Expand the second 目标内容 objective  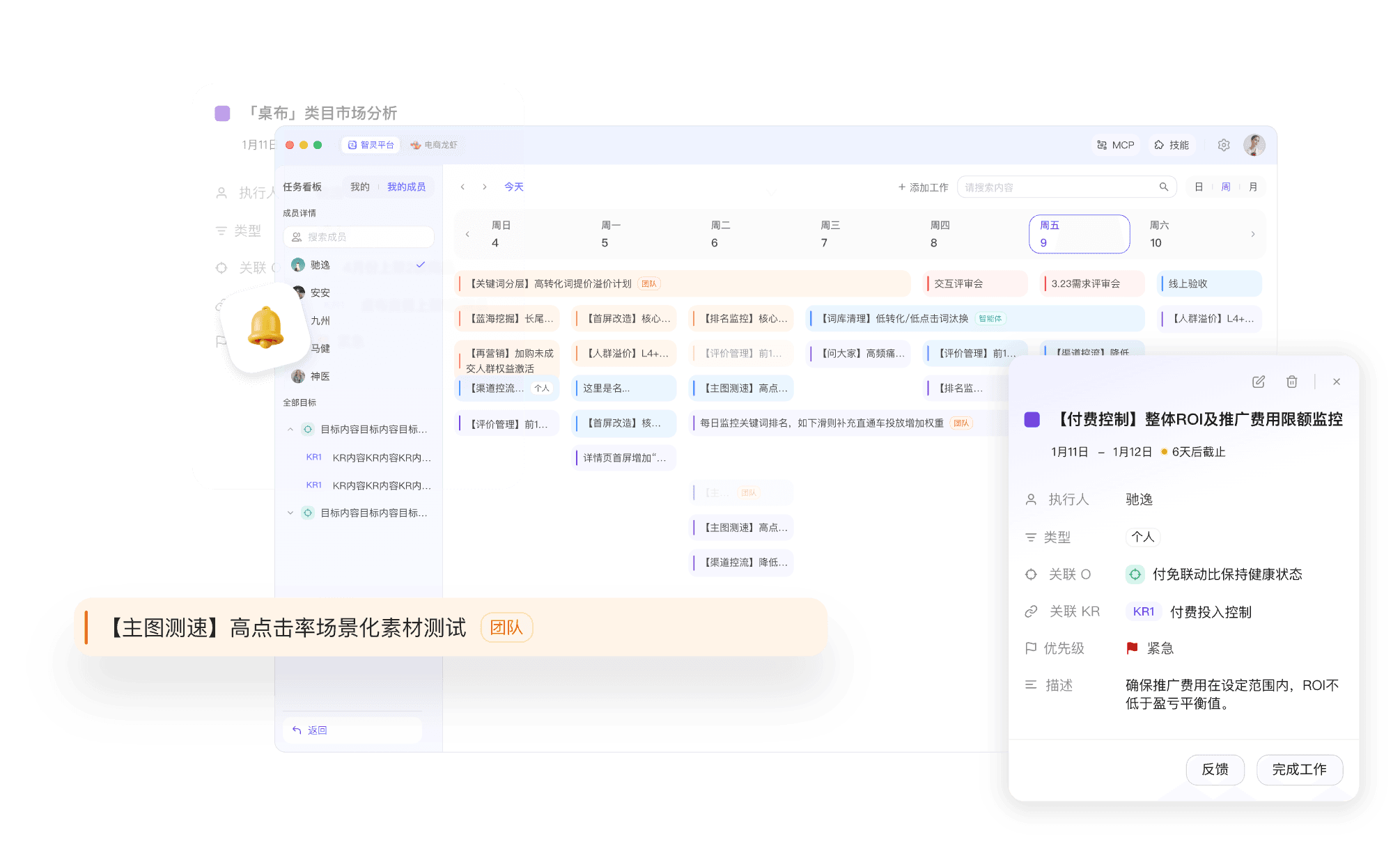[290, 512]
